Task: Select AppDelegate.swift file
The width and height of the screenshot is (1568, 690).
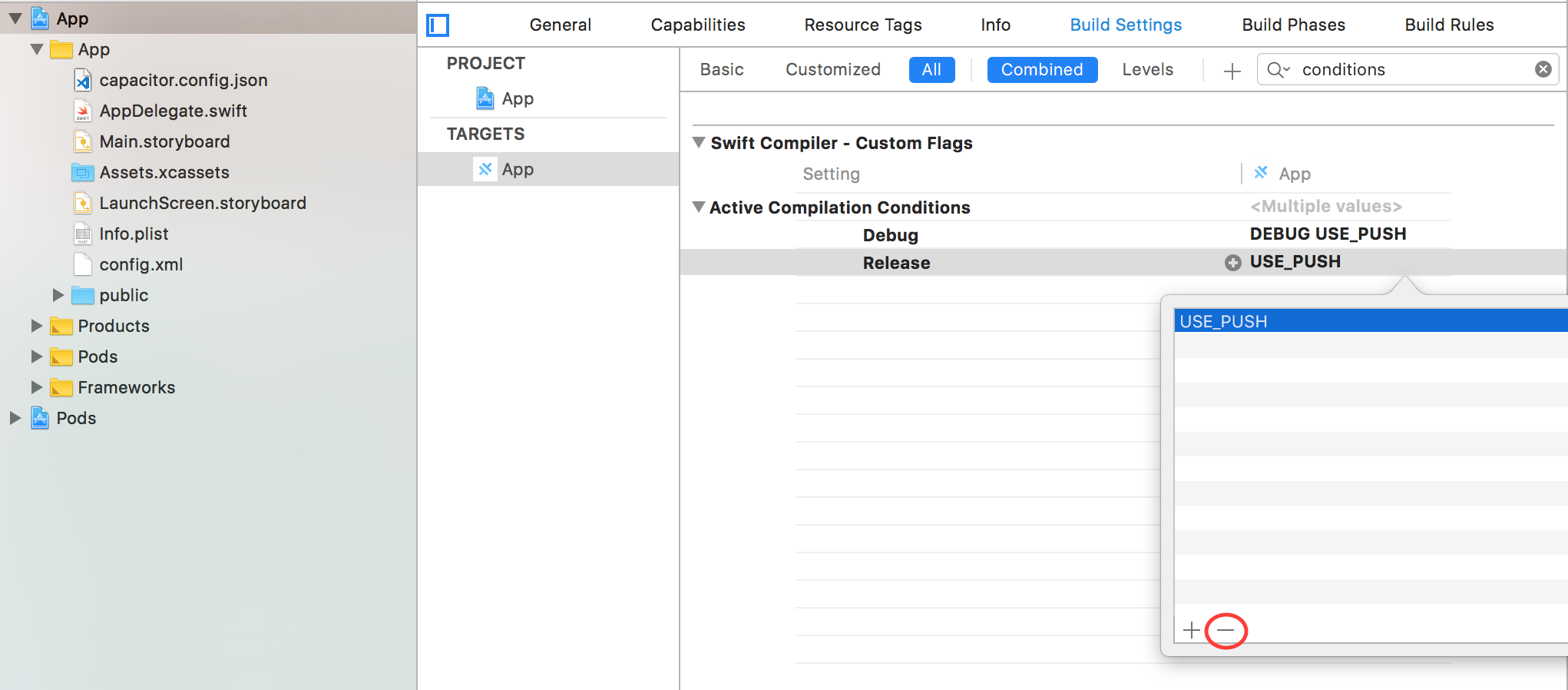Action: coord(173,111)
